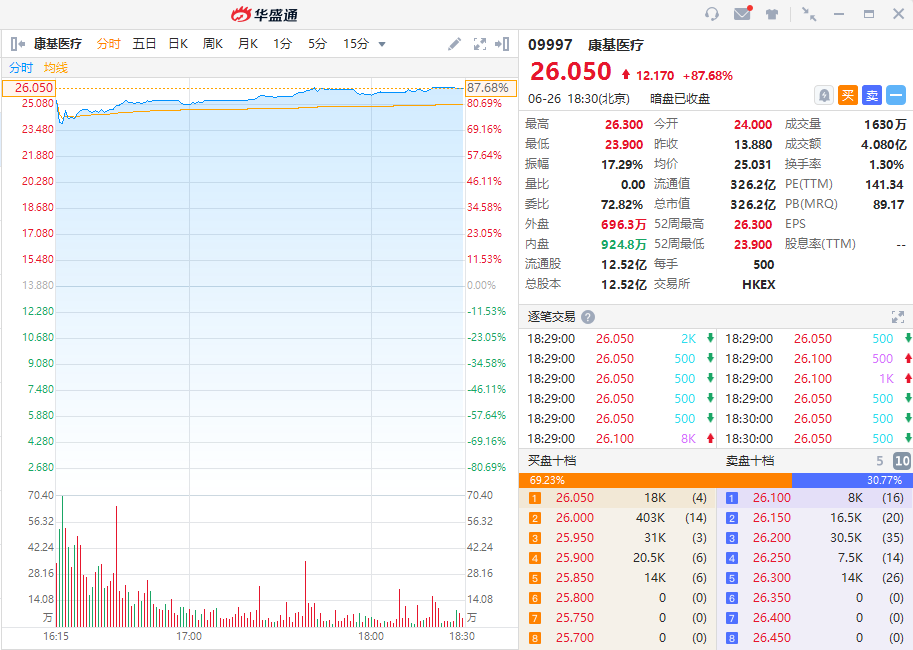Click the 8K trade at 26.100
Viewport: 913px width, 650px height.
click(x=618, y=439)
